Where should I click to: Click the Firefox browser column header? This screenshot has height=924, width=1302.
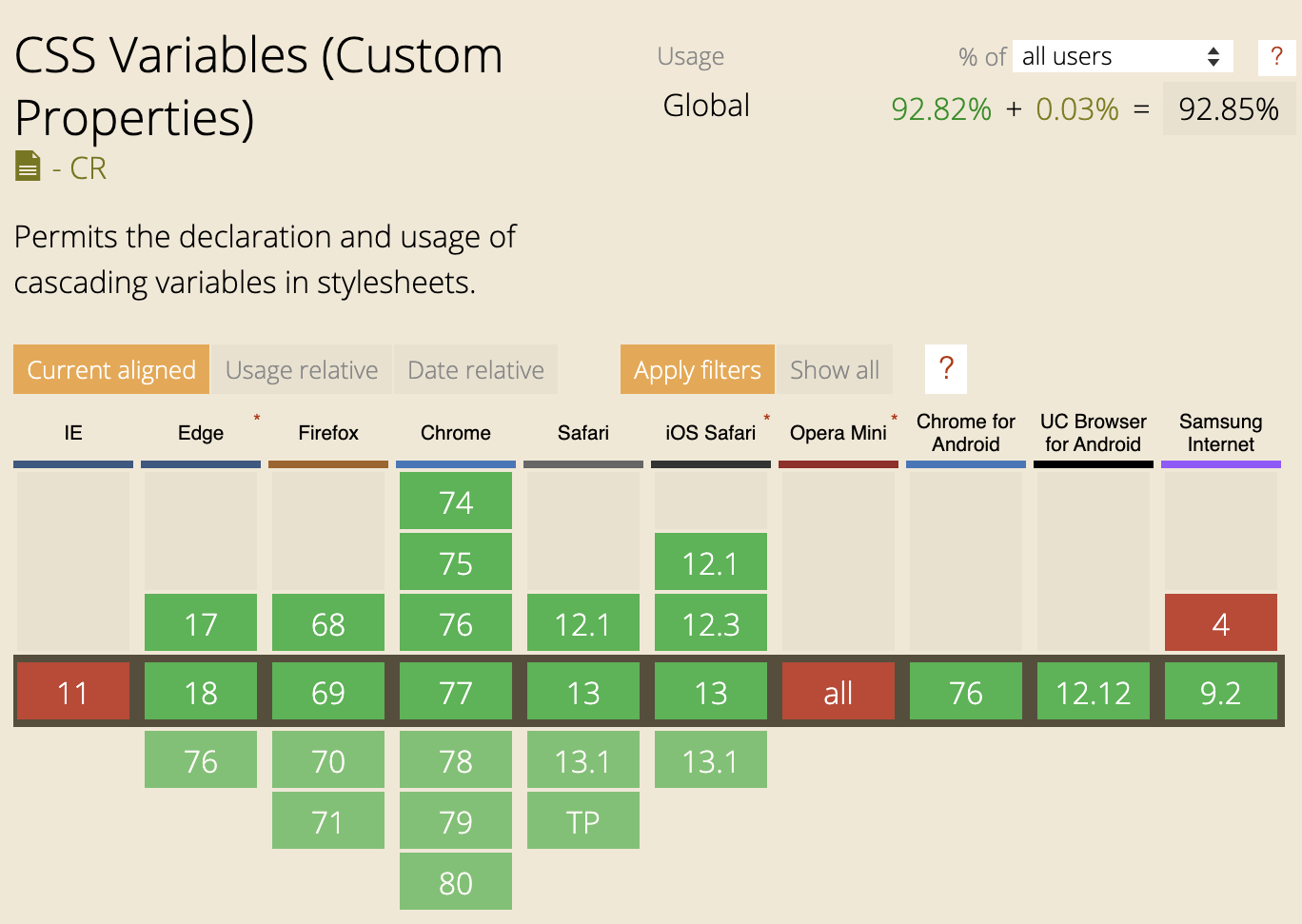[x=328, y=433]
